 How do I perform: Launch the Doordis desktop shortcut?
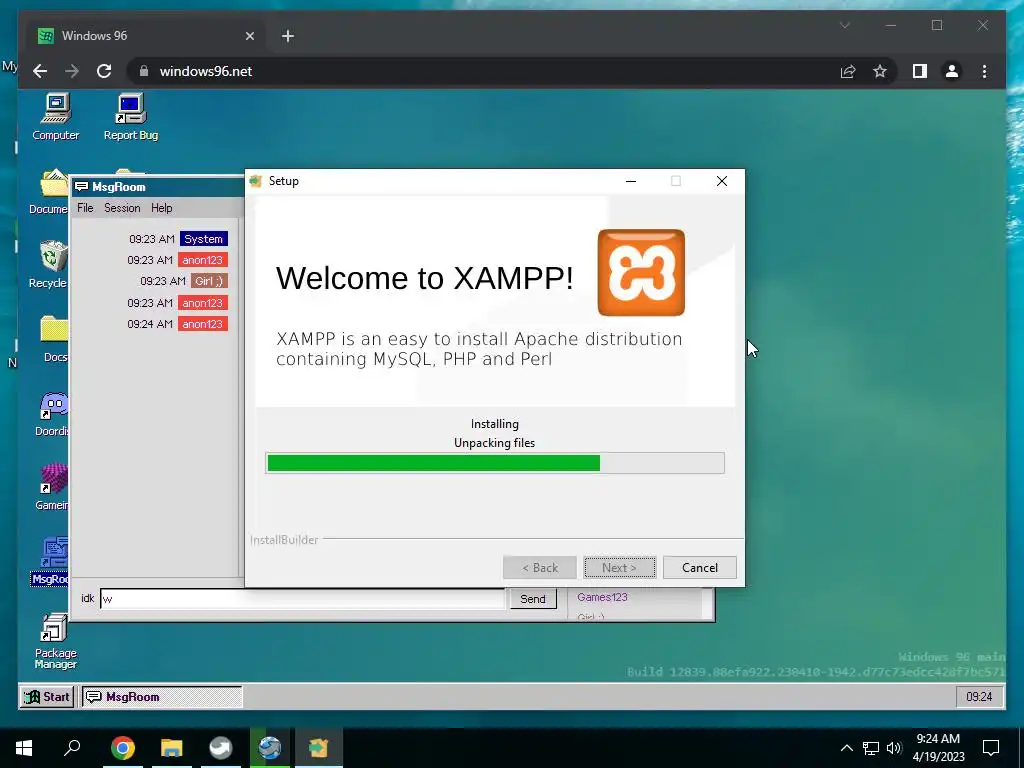[x=52, y=414]
